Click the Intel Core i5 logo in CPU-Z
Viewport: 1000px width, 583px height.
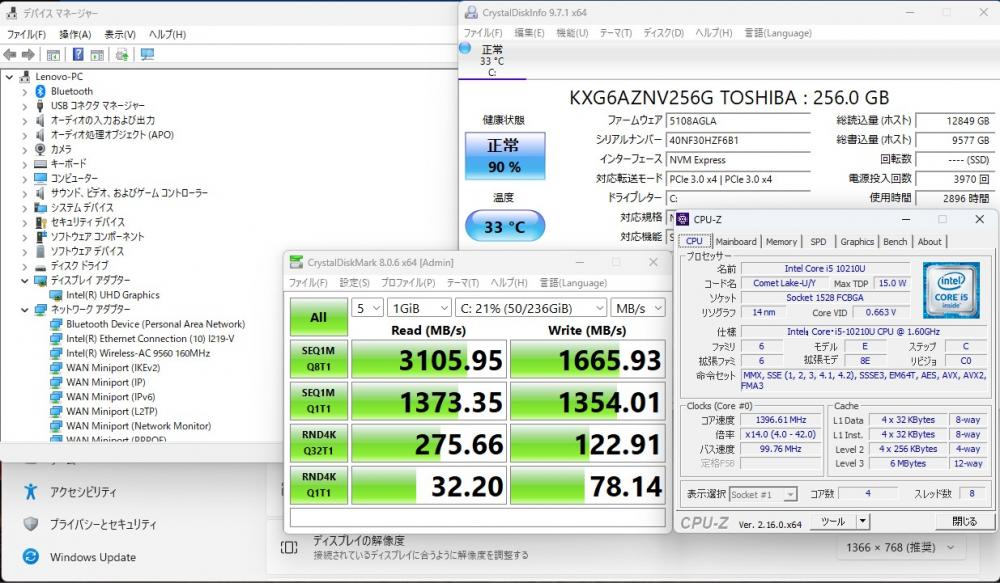[x=950, y=289]
